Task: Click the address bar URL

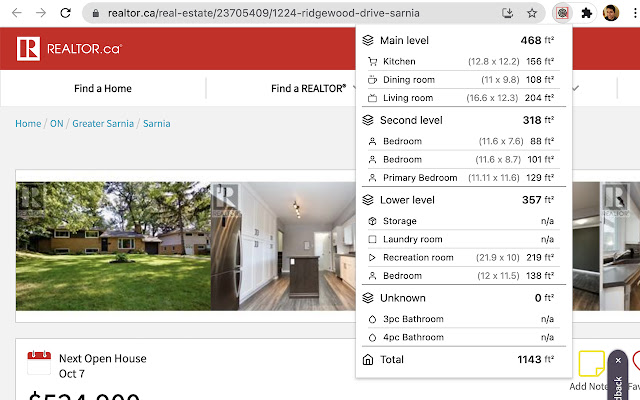Action: click(262, 14)
